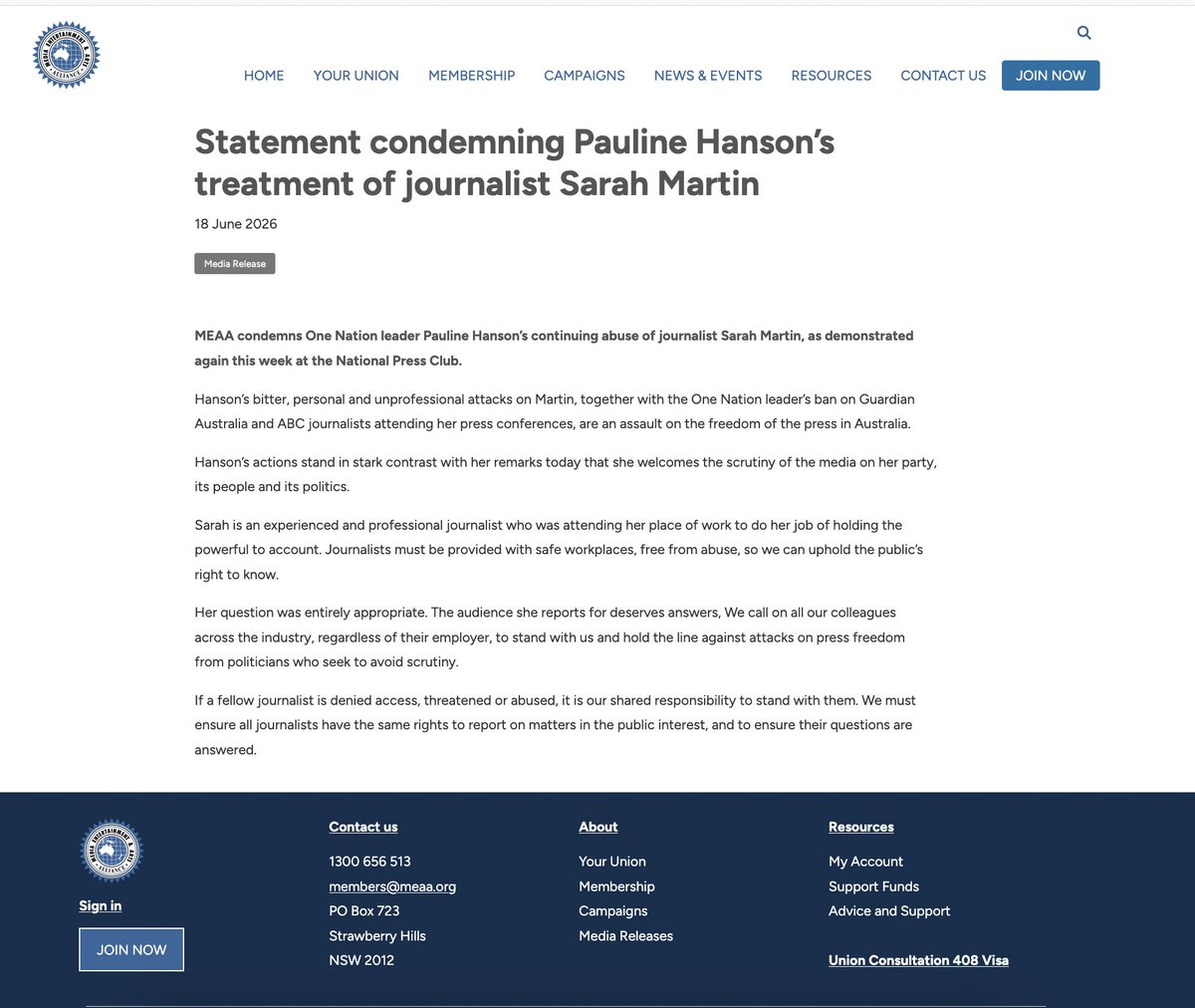This screenshot has width=1195, height=1008.
Task: Select RESOURCES in the top navigation
Action: pyautogui.click(x=832, y=76)
